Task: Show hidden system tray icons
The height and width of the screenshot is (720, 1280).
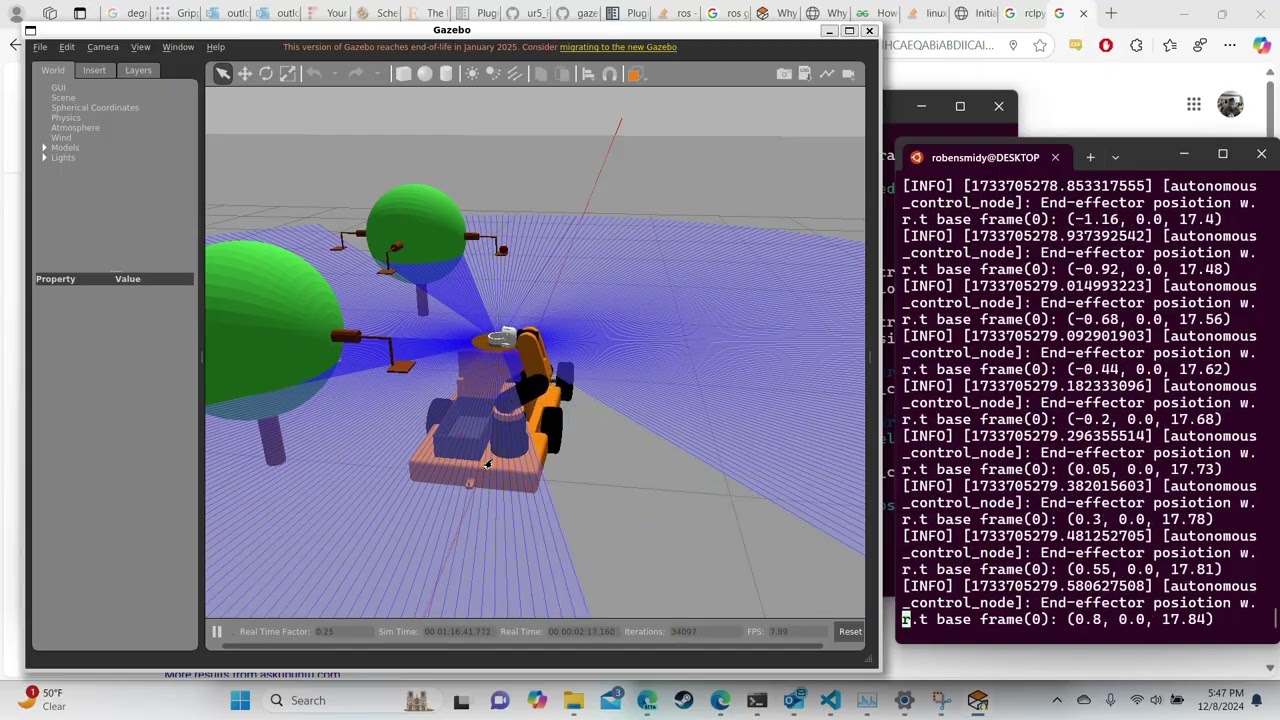Action: click(1057, 700)
